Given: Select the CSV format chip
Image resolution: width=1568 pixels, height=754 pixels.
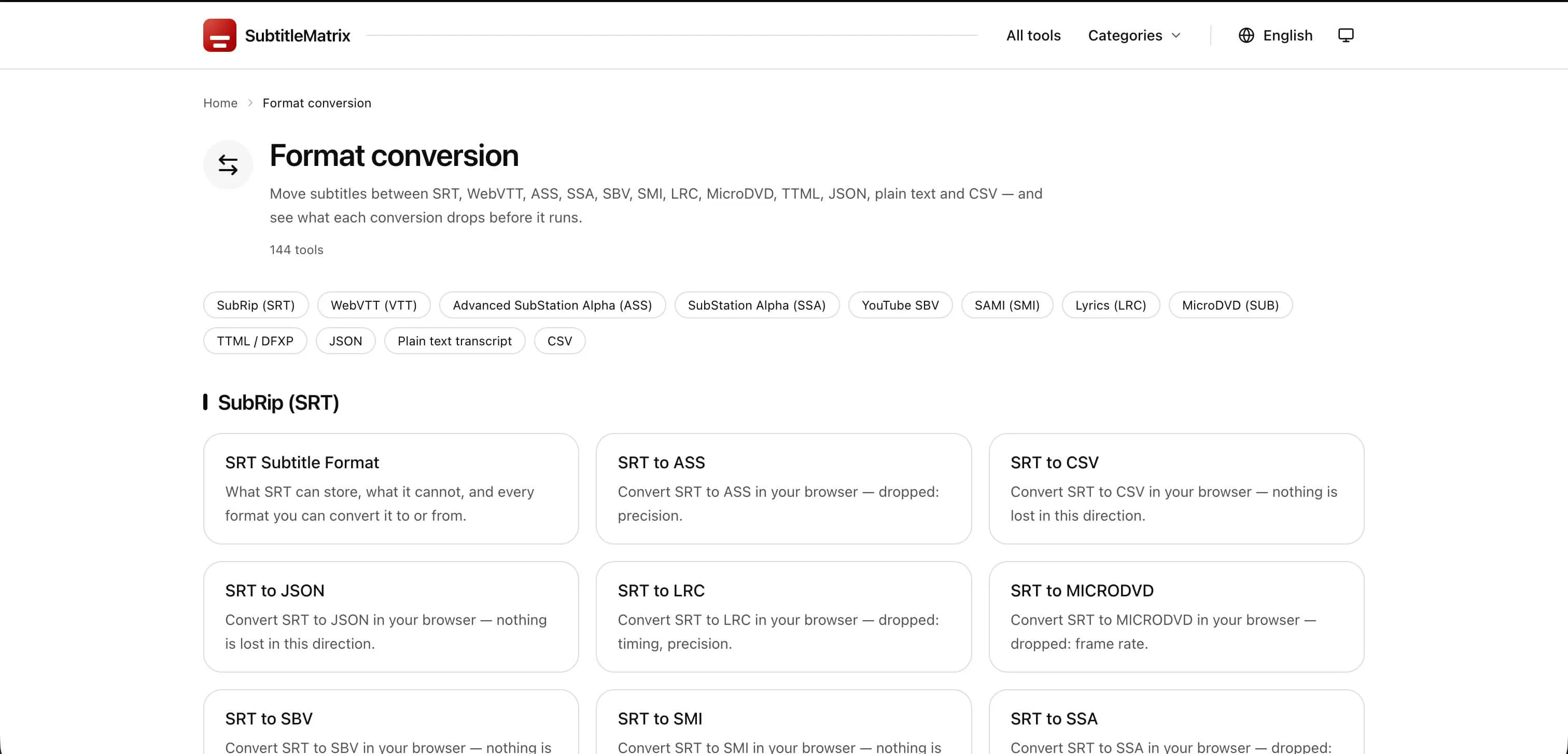Looking at the screenshot, I should tap(559, 341).
